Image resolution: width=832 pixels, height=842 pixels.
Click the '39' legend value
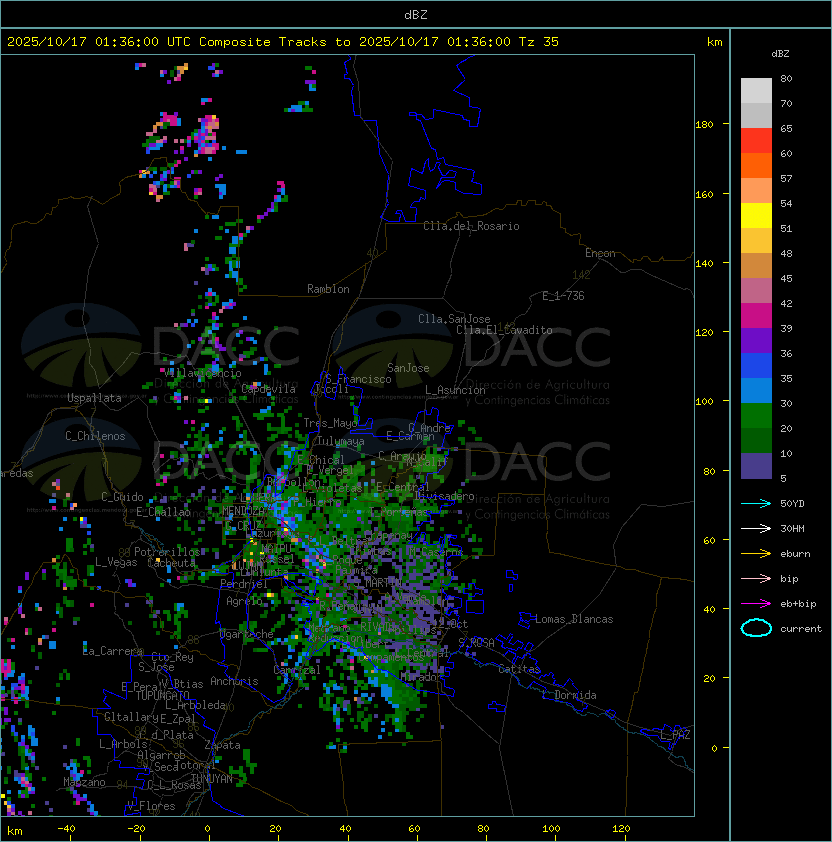[786, 329]
